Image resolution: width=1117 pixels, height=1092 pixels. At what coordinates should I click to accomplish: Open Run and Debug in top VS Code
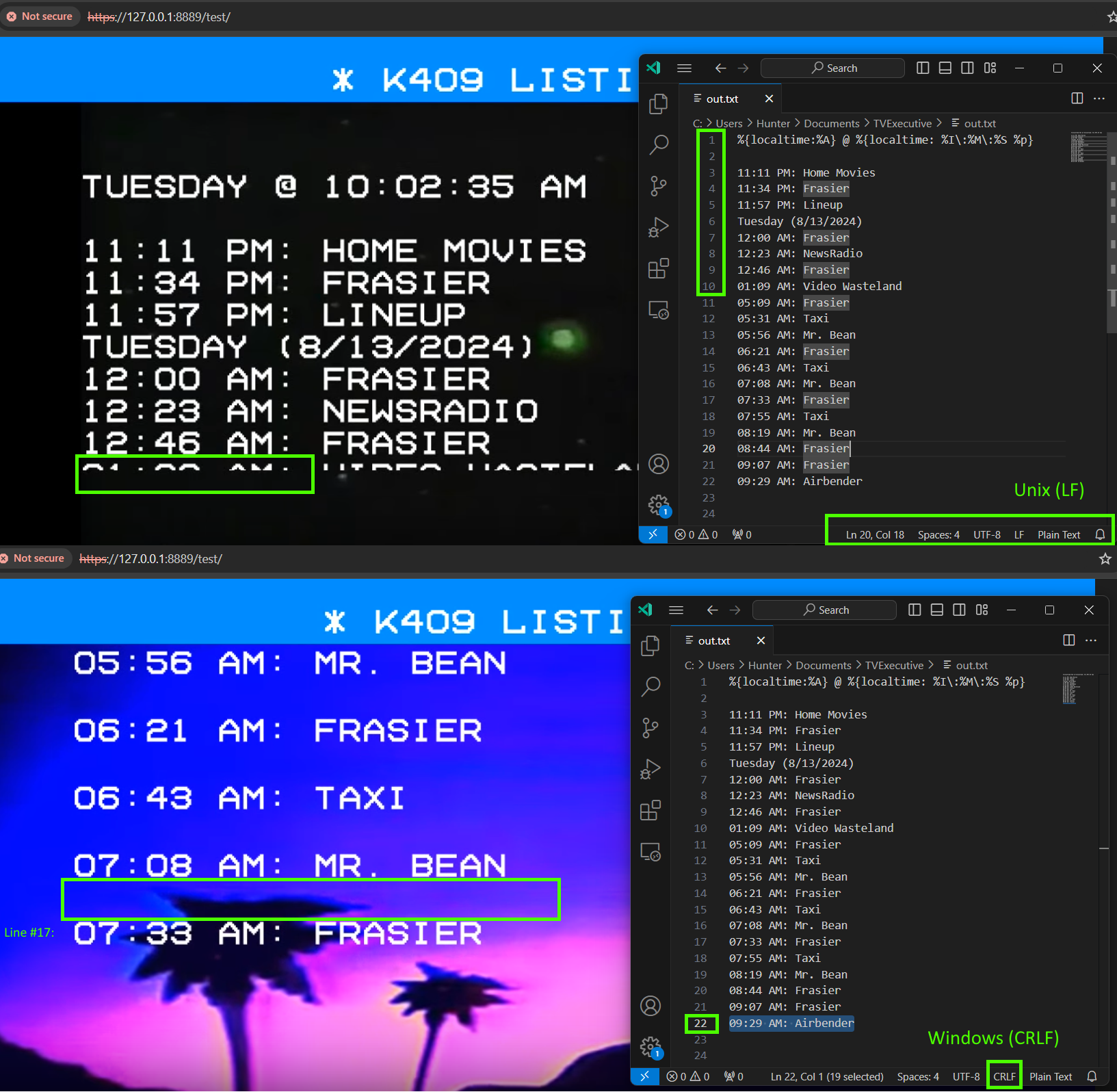pyautogui.click(x=658, y=227)
